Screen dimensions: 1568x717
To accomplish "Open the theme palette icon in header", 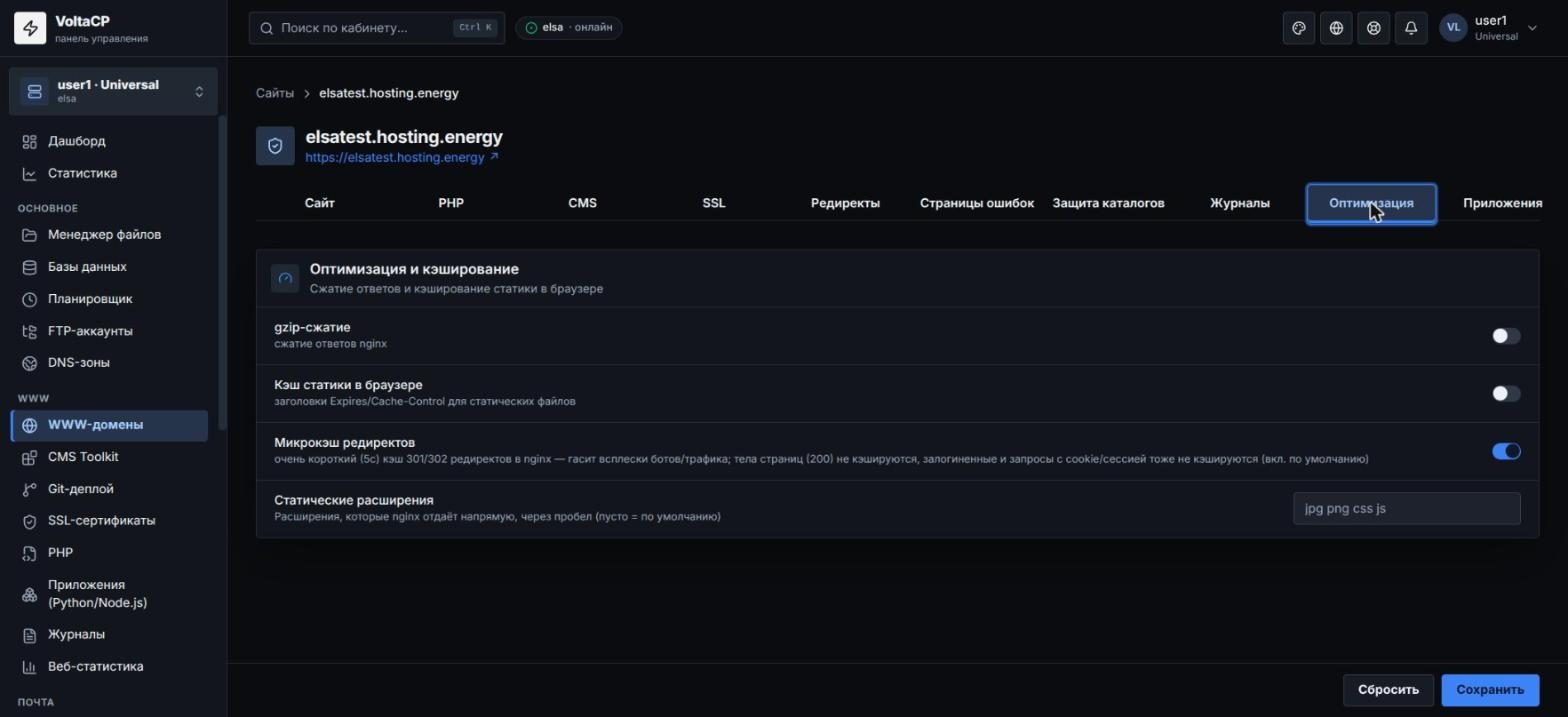I will coord(1299,28).
